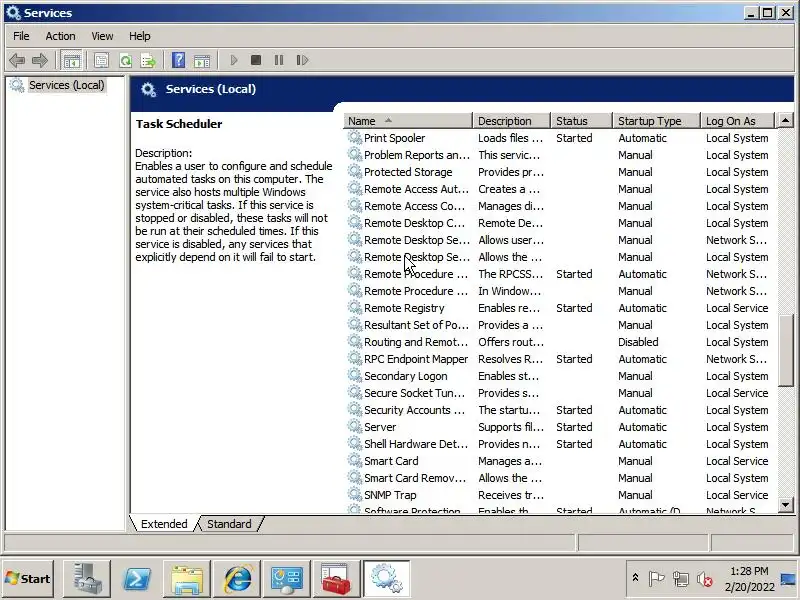Select the Remote Desktop C... service
This screenshot has height=600, width=800.
[x=560, y=223]
